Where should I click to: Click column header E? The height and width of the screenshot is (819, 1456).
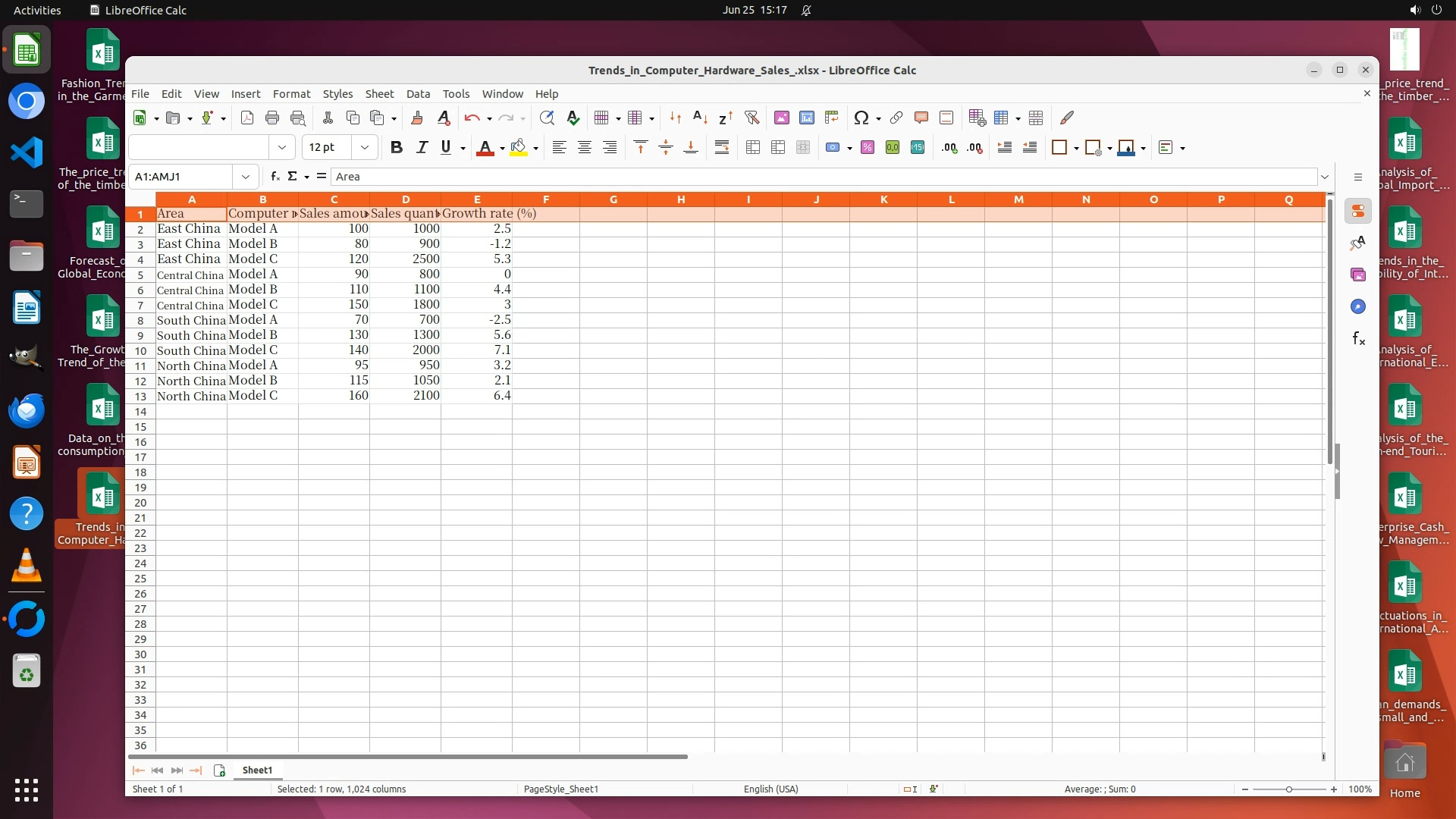coord(477,199)
